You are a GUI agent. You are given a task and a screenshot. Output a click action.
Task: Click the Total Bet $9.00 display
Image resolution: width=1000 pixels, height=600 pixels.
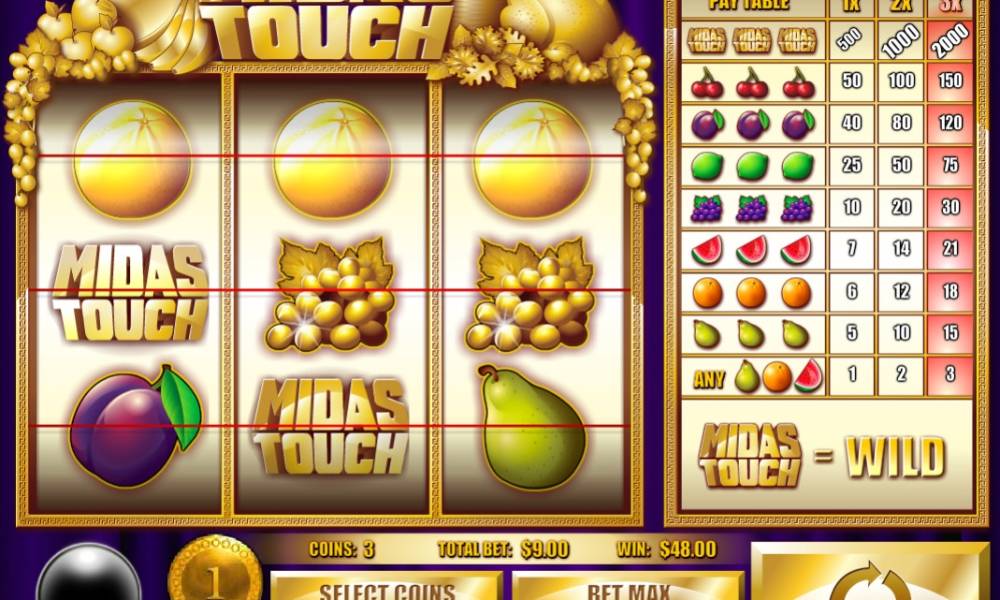point(503,549)
